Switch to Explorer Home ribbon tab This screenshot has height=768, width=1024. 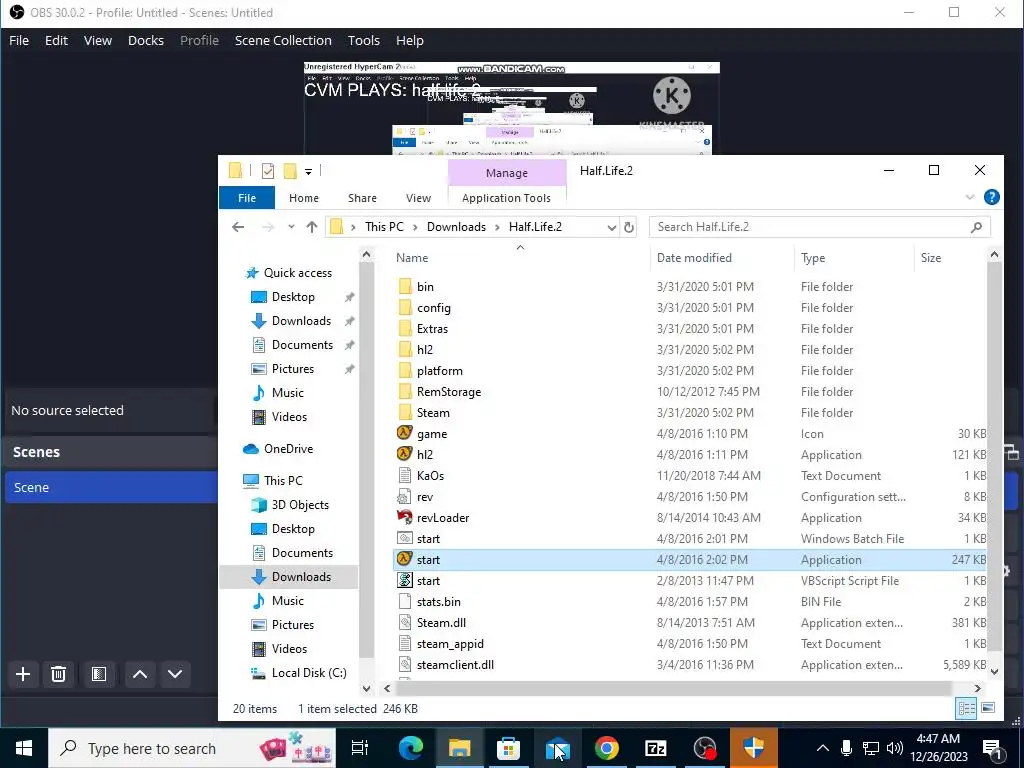click(304, 198)
